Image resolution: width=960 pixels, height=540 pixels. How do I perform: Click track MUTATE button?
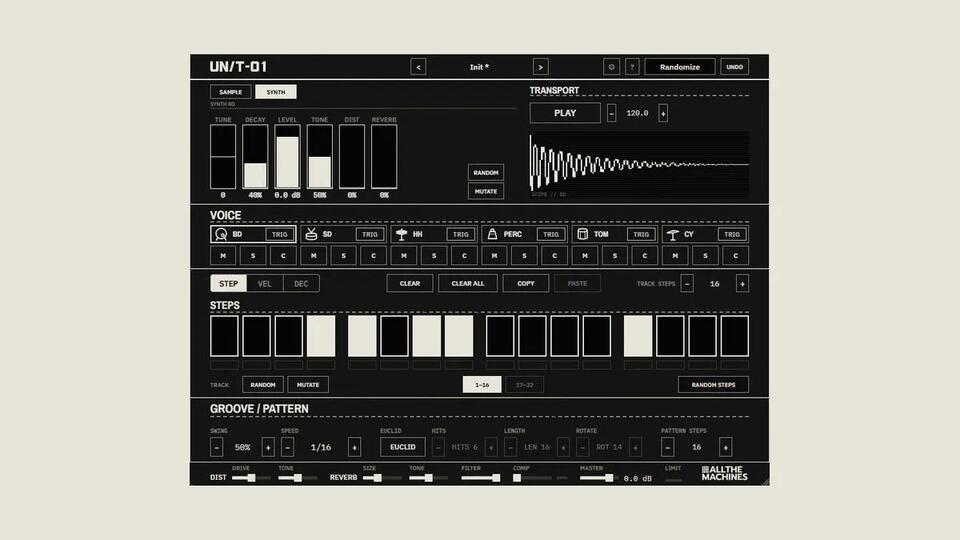click(x=308, y=384)
